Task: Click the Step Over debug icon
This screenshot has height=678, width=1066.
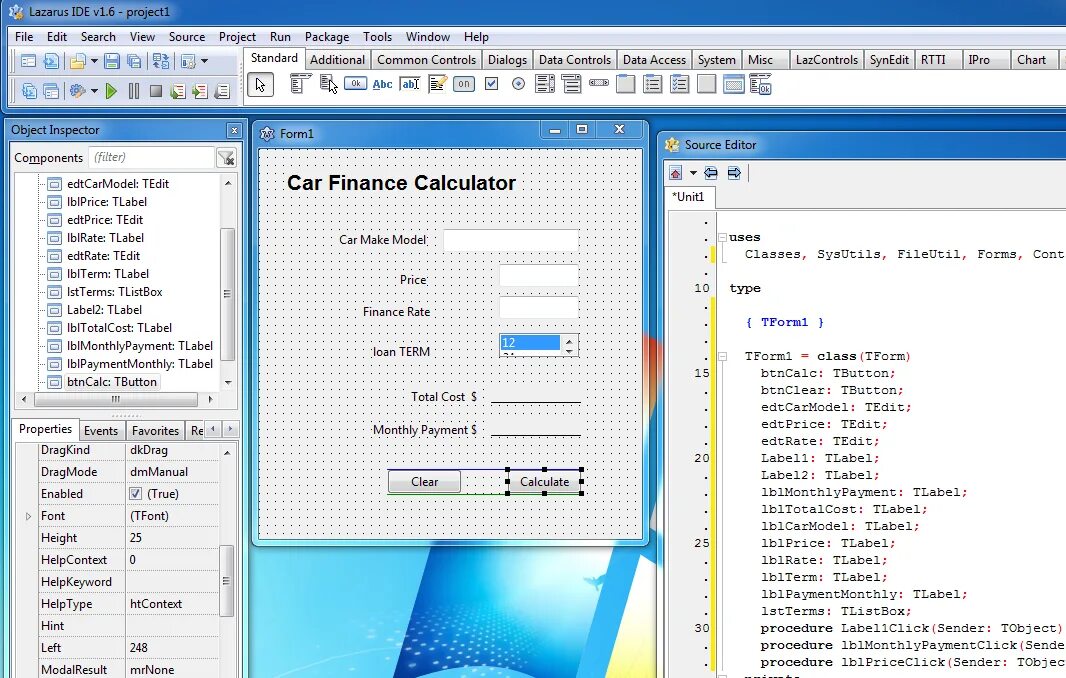Action: tap(200, 90)
